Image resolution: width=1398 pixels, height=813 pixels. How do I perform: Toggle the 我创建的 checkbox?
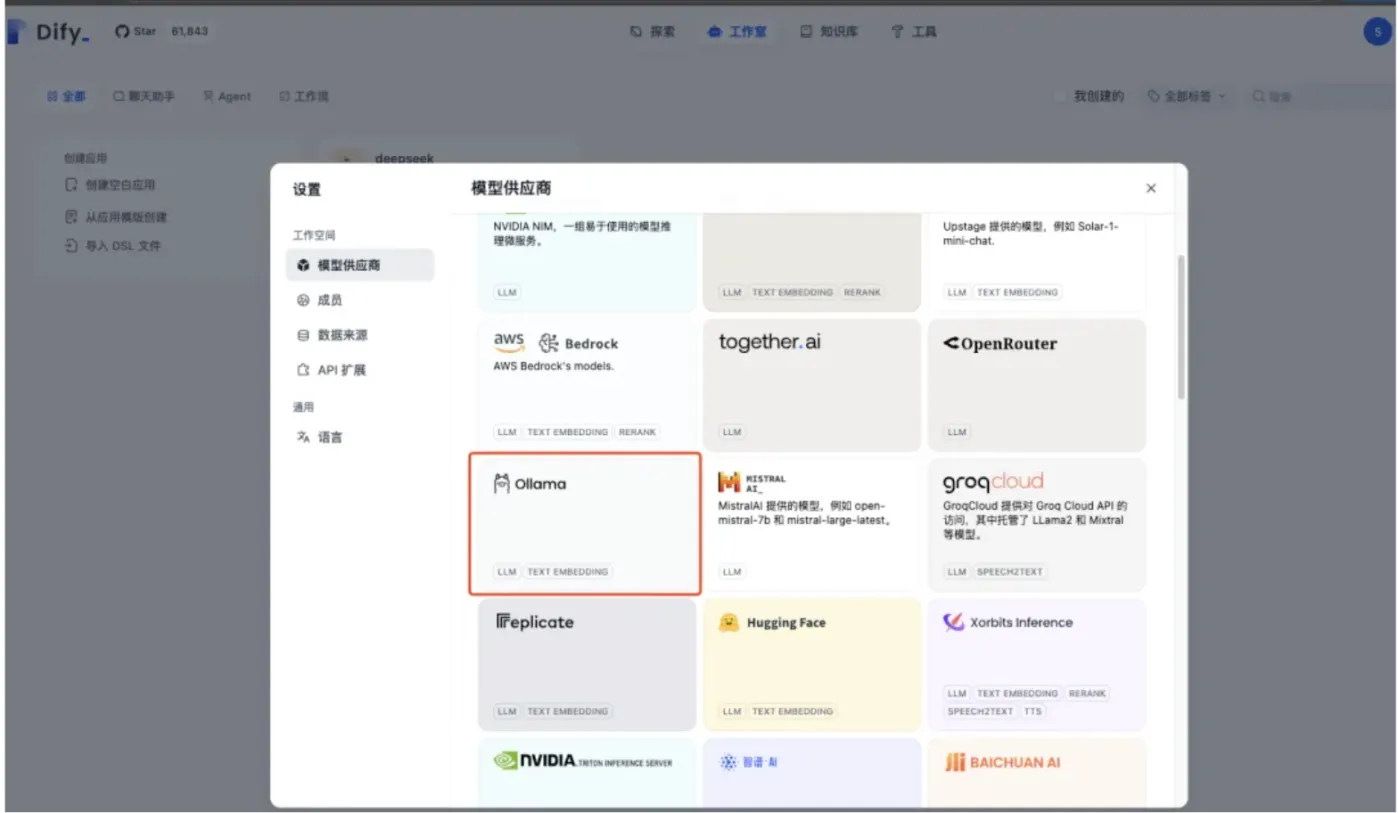point(1063,97)
